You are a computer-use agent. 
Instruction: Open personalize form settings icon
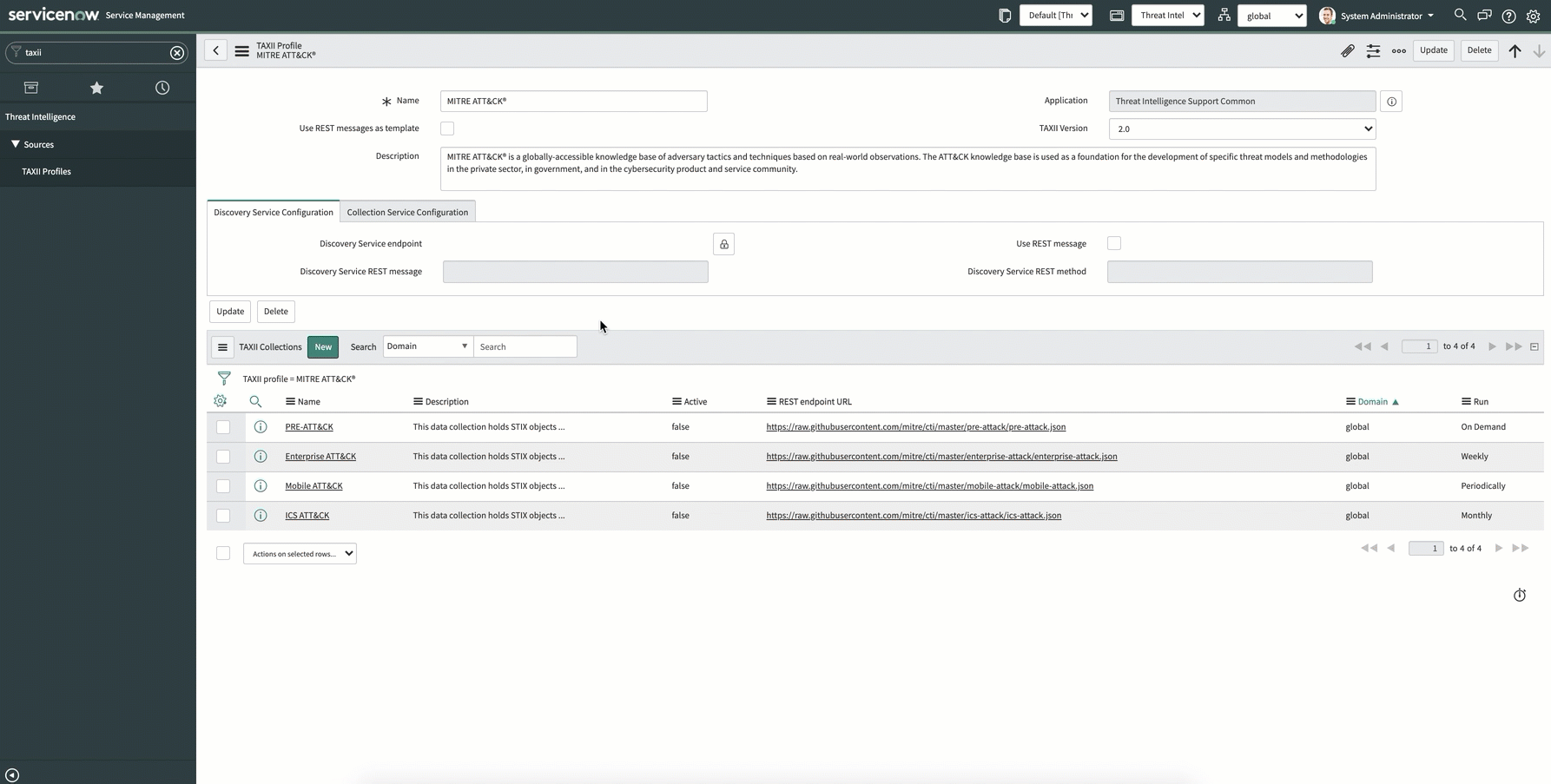coord(1373,51)
